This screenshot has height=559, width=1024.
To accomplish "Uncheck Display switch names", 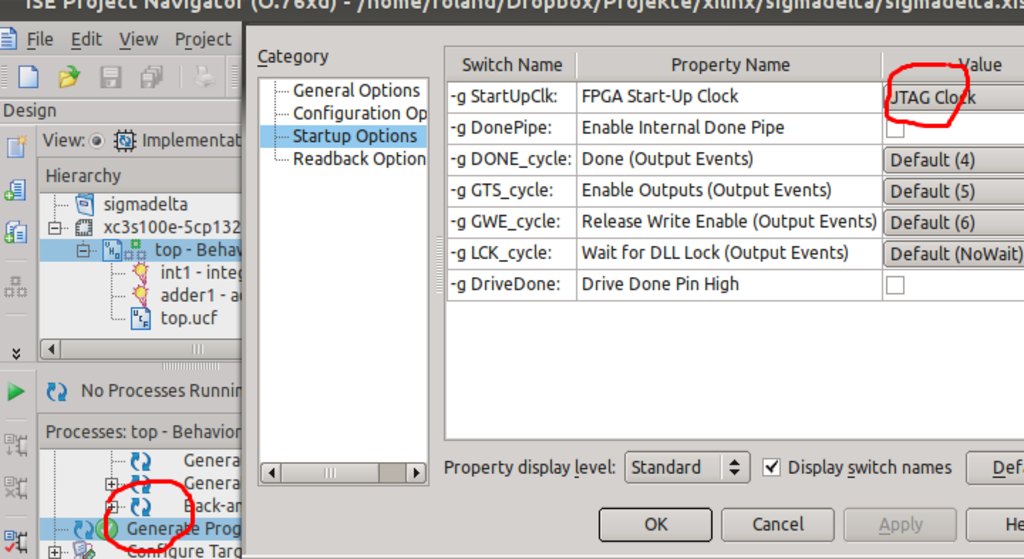I will click(x=771, y=467).
